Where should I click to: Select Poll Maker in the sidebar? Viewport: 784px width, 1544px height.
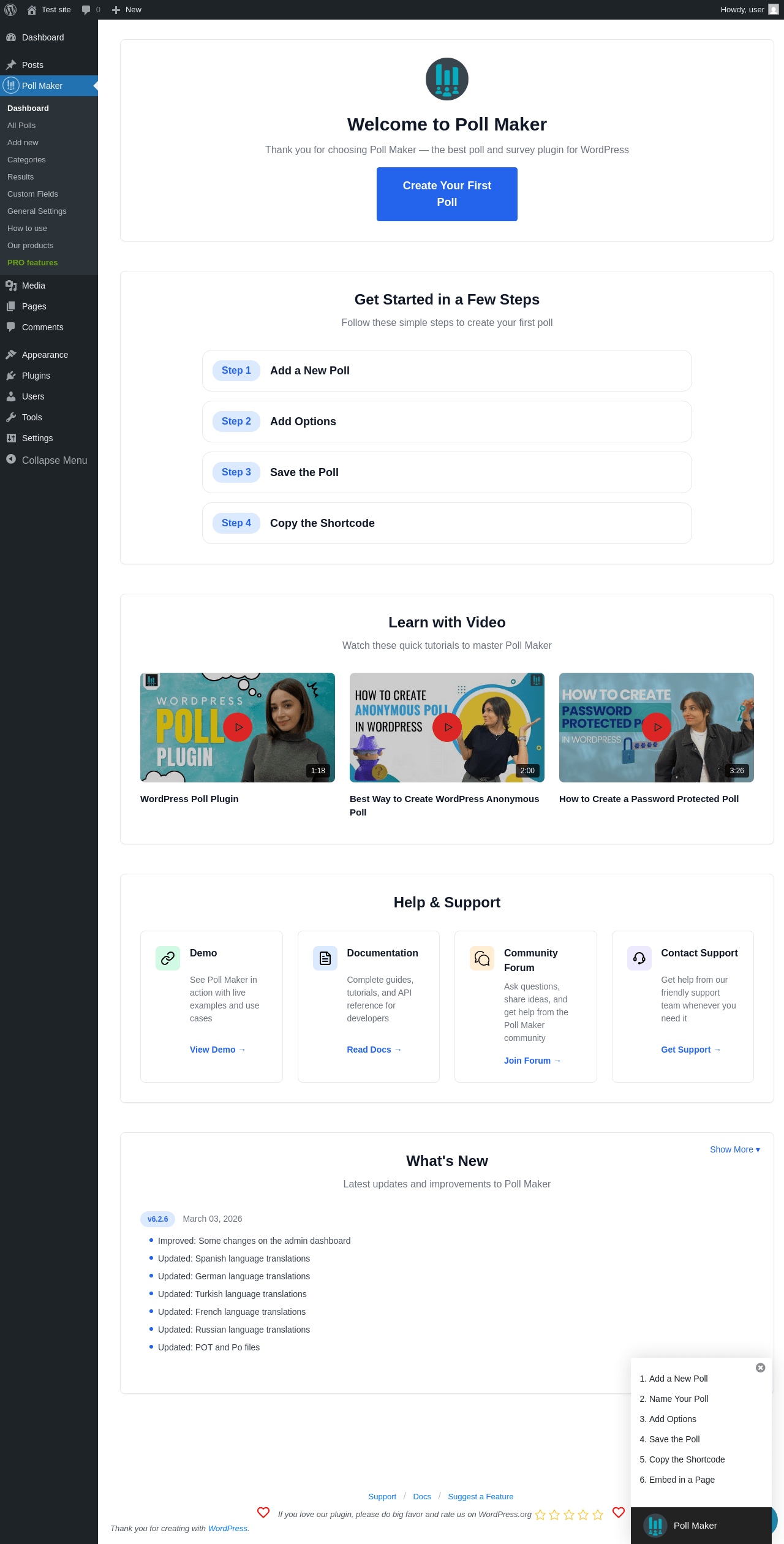pyautogui.click(x=49, y=86)
